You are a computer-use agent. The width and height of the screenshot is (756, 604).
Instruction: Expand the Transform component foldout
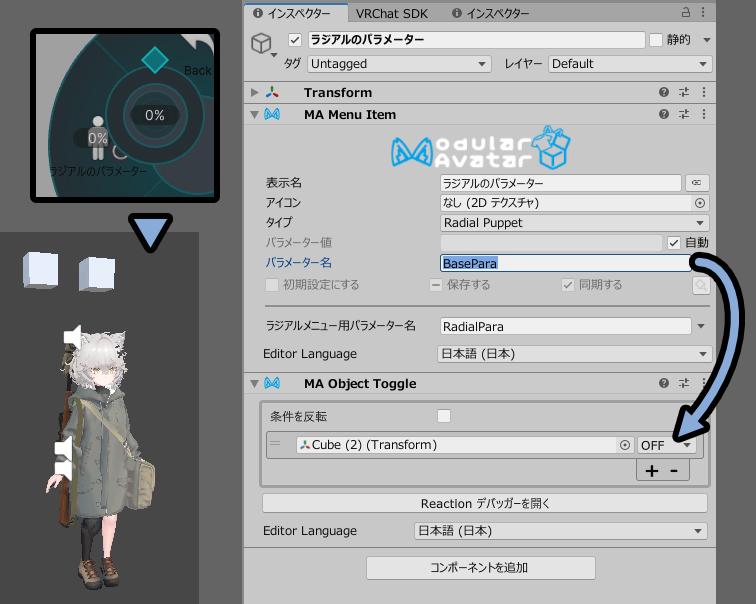pyautogui.click(x=255, y=92)
